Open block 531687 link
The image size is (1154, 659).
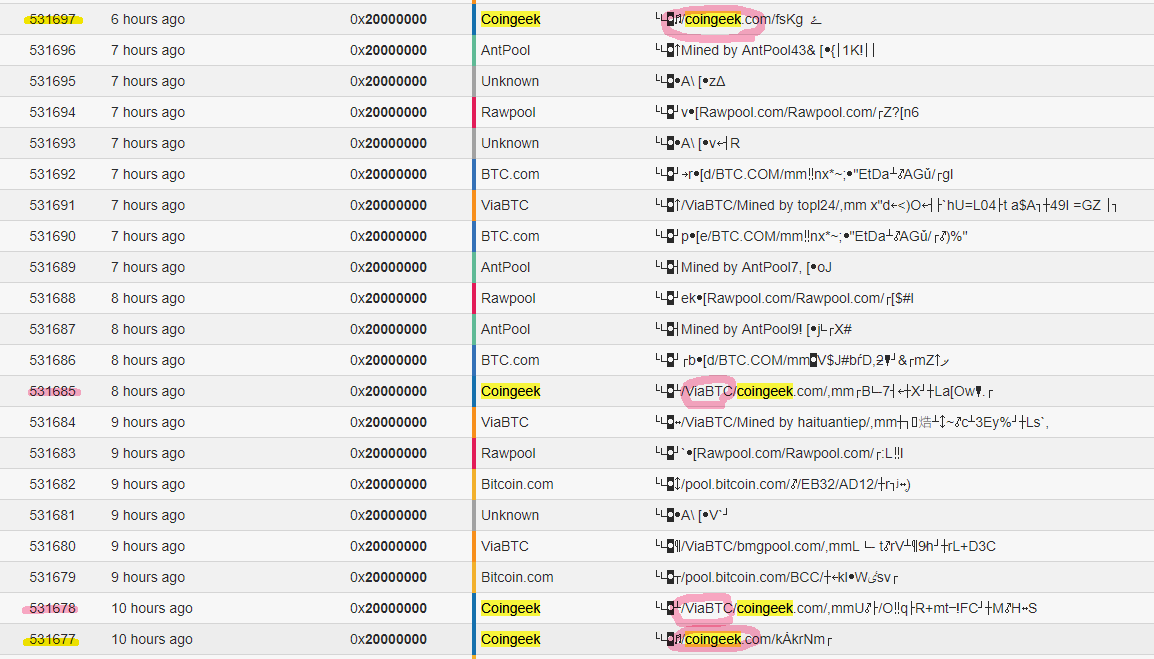tap(52, 329)
